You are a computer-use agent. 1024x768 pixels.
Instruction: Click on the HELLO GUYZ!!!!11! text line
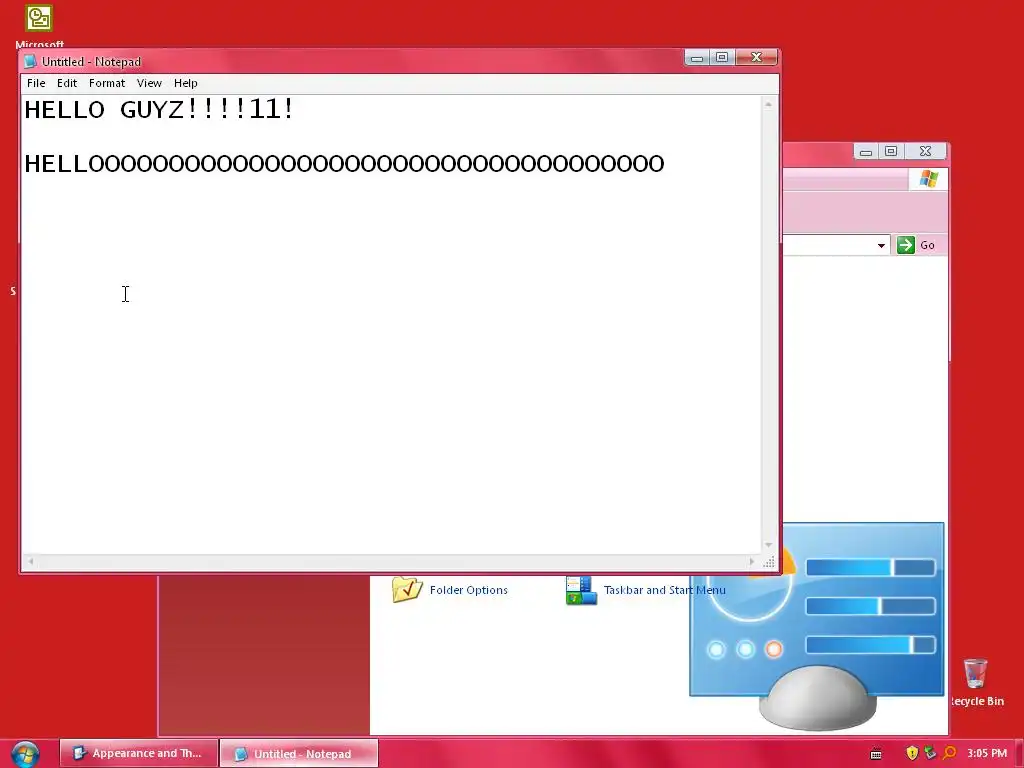point(159,109)
